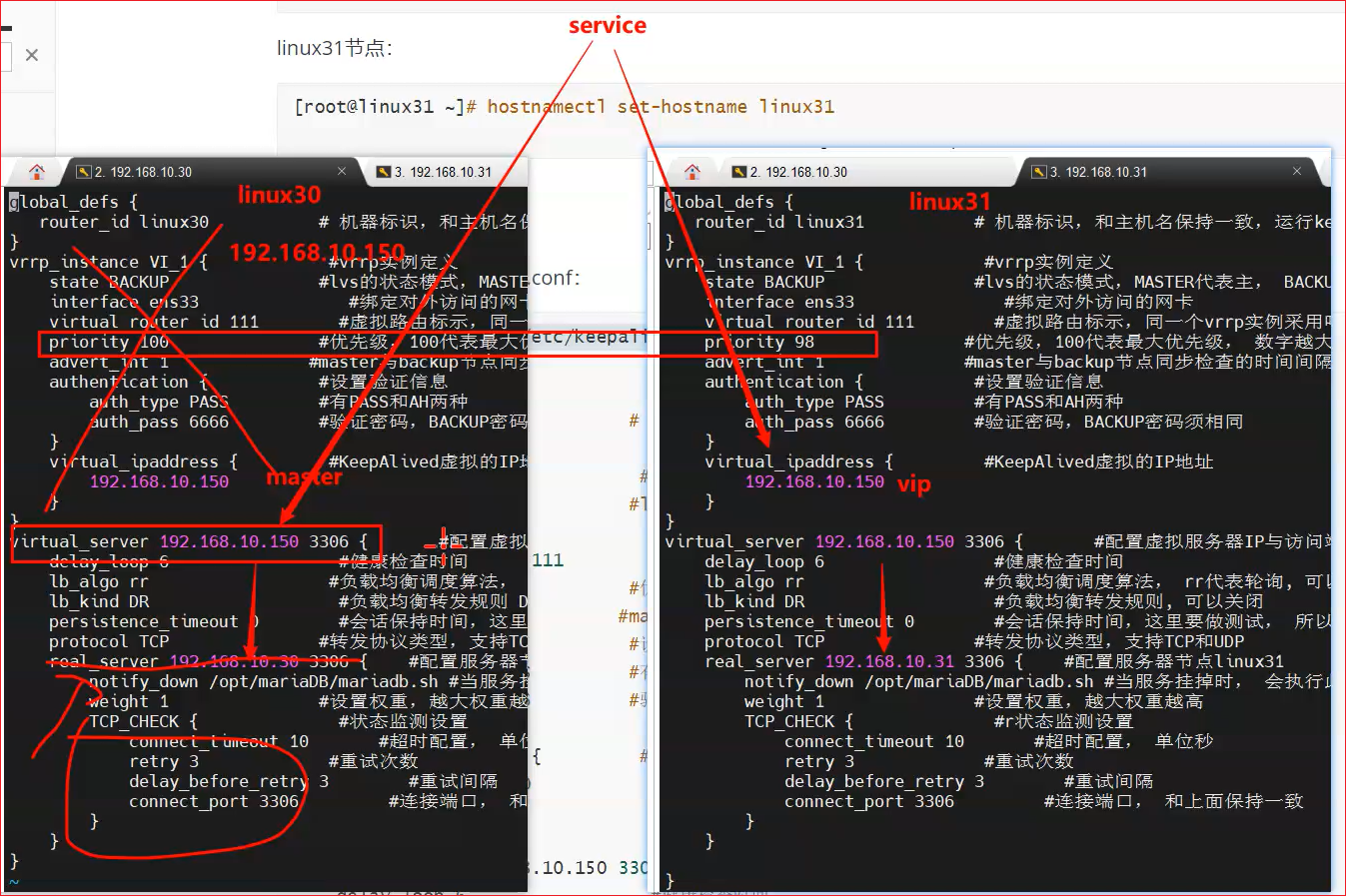1346x896 pixels.
Task: Click 'notify_down /opt/mariaDB/mariadb.sh' in left terminal
Action: click(x=264, y=681)
